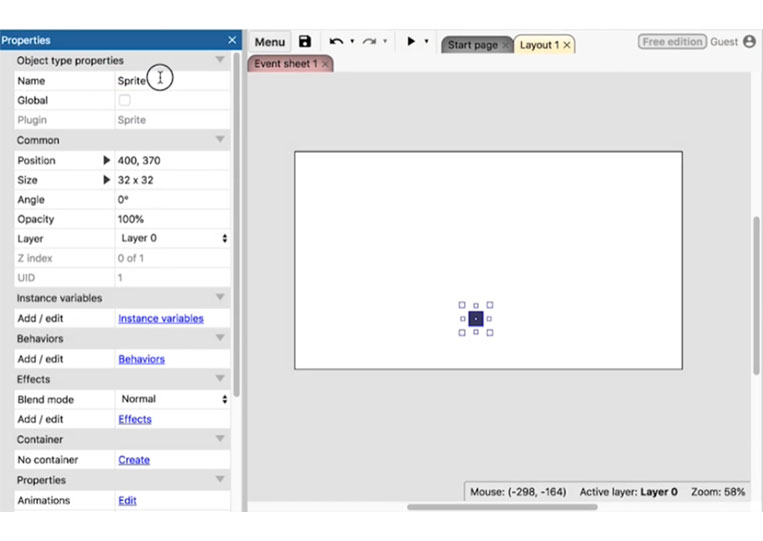
Task: Click the Redo icon
Action: click(369, 42)
